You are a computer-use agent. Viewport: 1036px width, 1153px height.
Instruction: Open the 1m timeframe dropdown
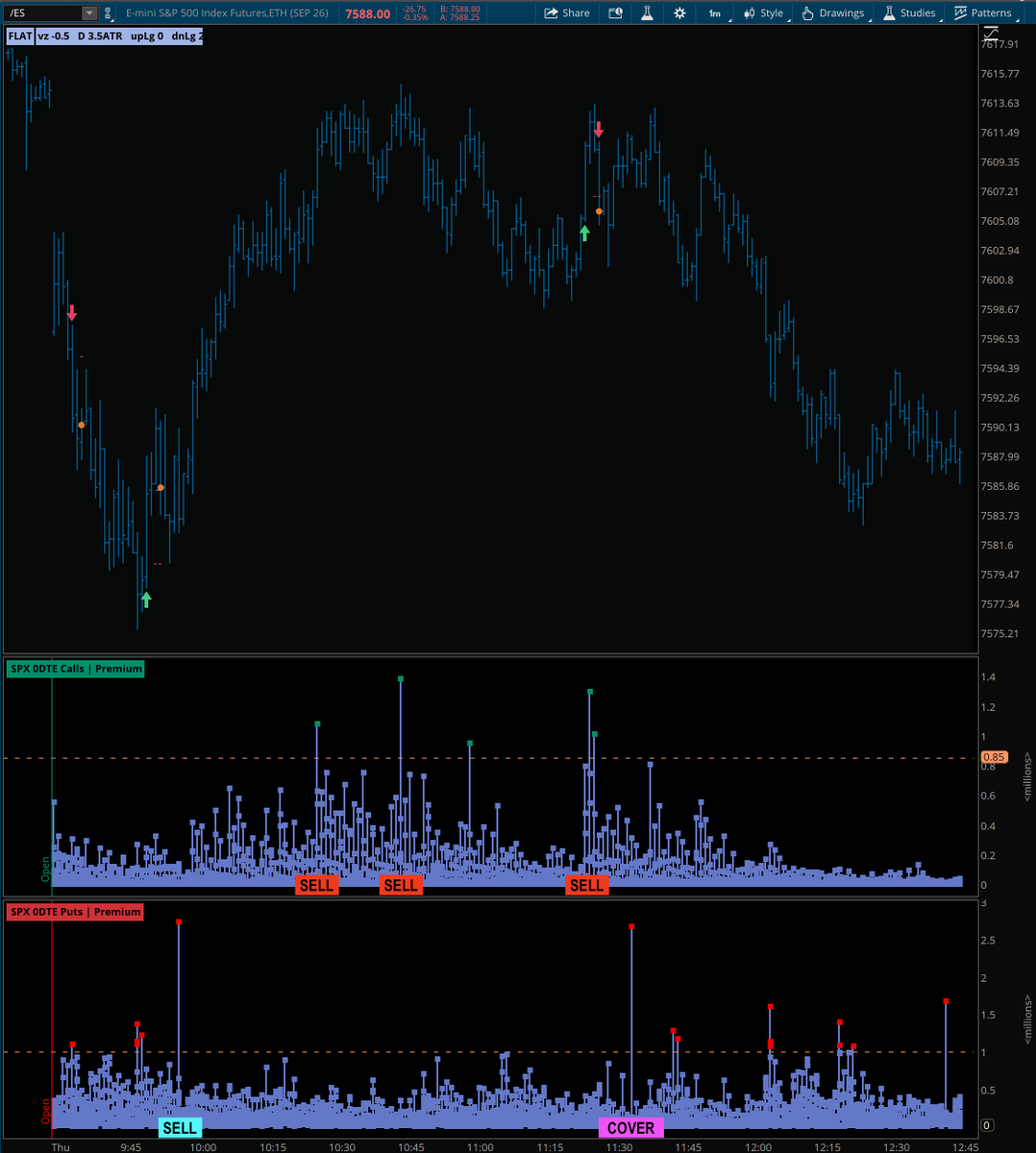(x=715, y=13)
